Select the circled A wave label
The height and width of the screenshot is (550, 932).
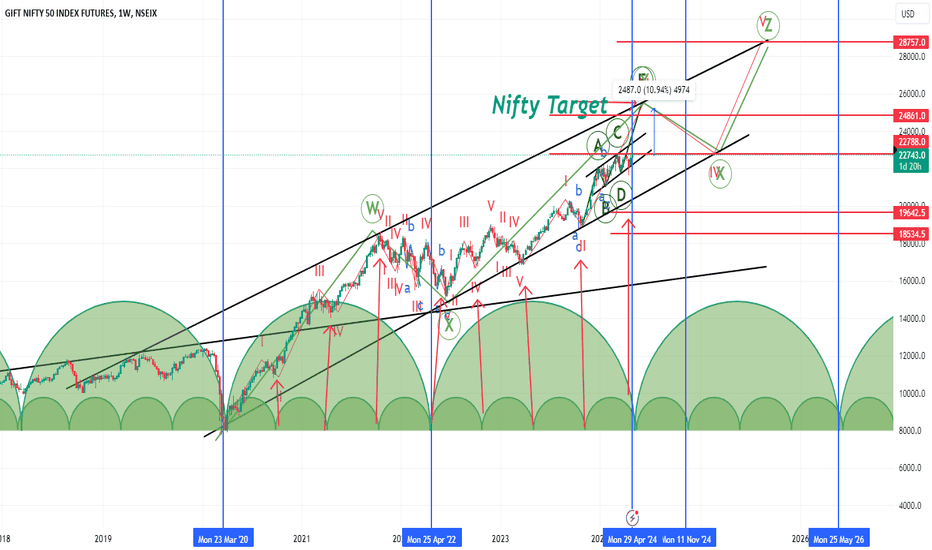597,144
